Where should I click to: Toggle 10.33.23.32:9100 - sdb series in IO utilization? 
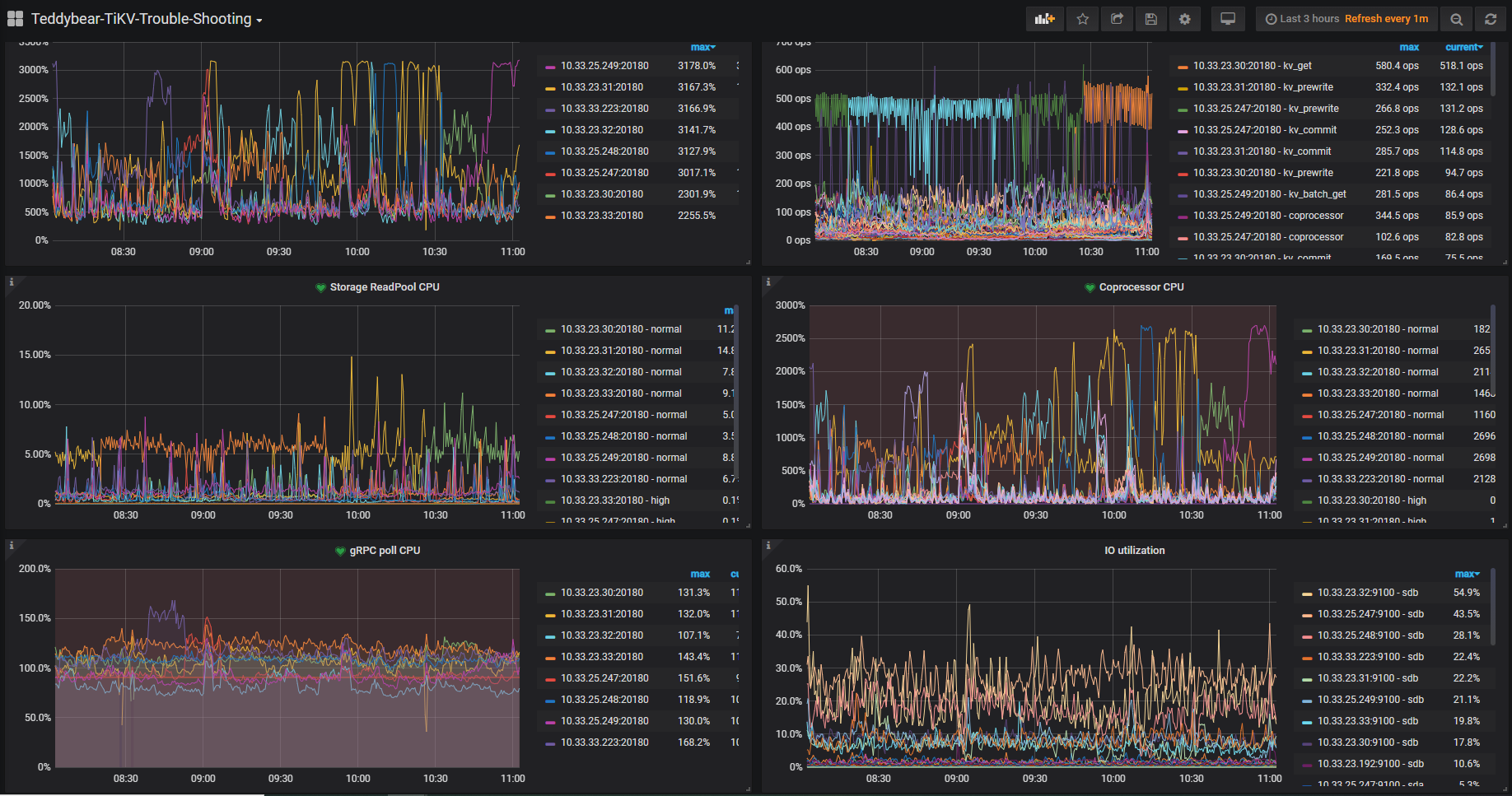[x=1367, y=593]
